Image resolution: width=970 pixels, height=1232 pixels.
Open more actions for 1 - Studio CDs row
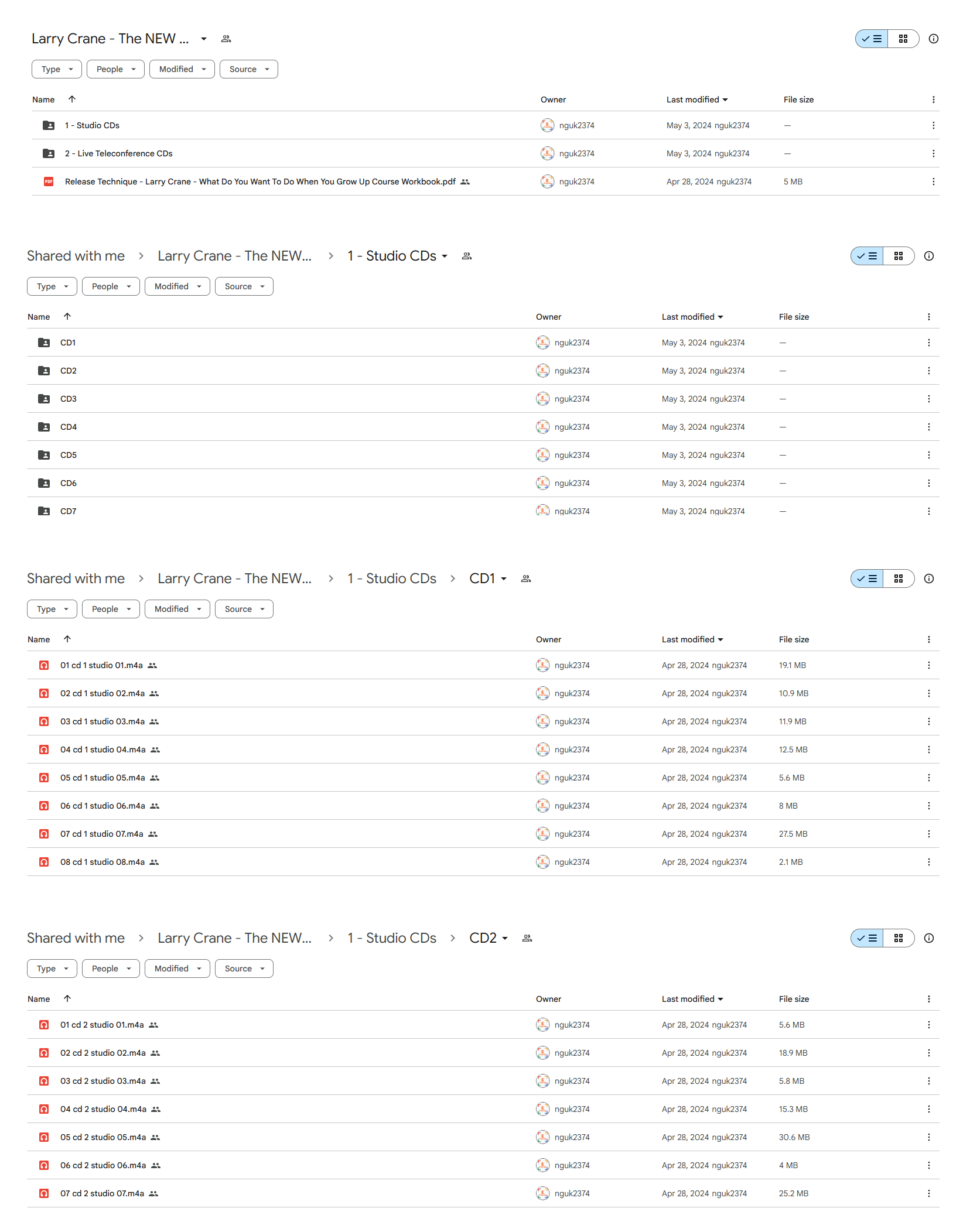pos(933,125)
